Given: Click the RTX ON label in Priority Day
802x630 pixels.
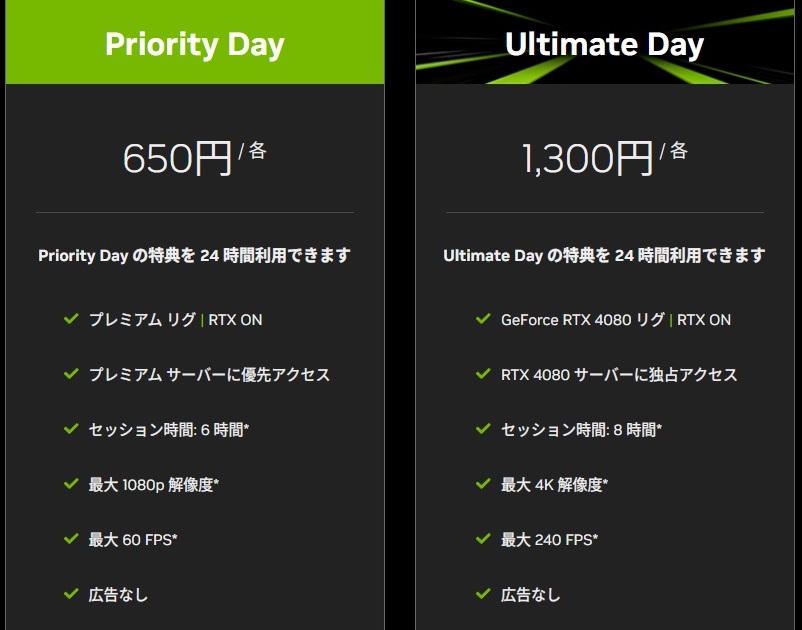Looking at the screenshot, I should [x=235, y=320].
